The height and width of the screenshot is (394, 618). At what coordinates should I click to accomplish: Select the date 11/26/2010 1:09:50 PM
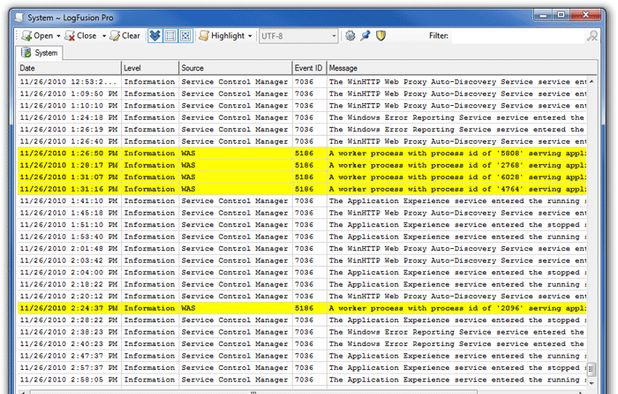click(x=69, y=94)
